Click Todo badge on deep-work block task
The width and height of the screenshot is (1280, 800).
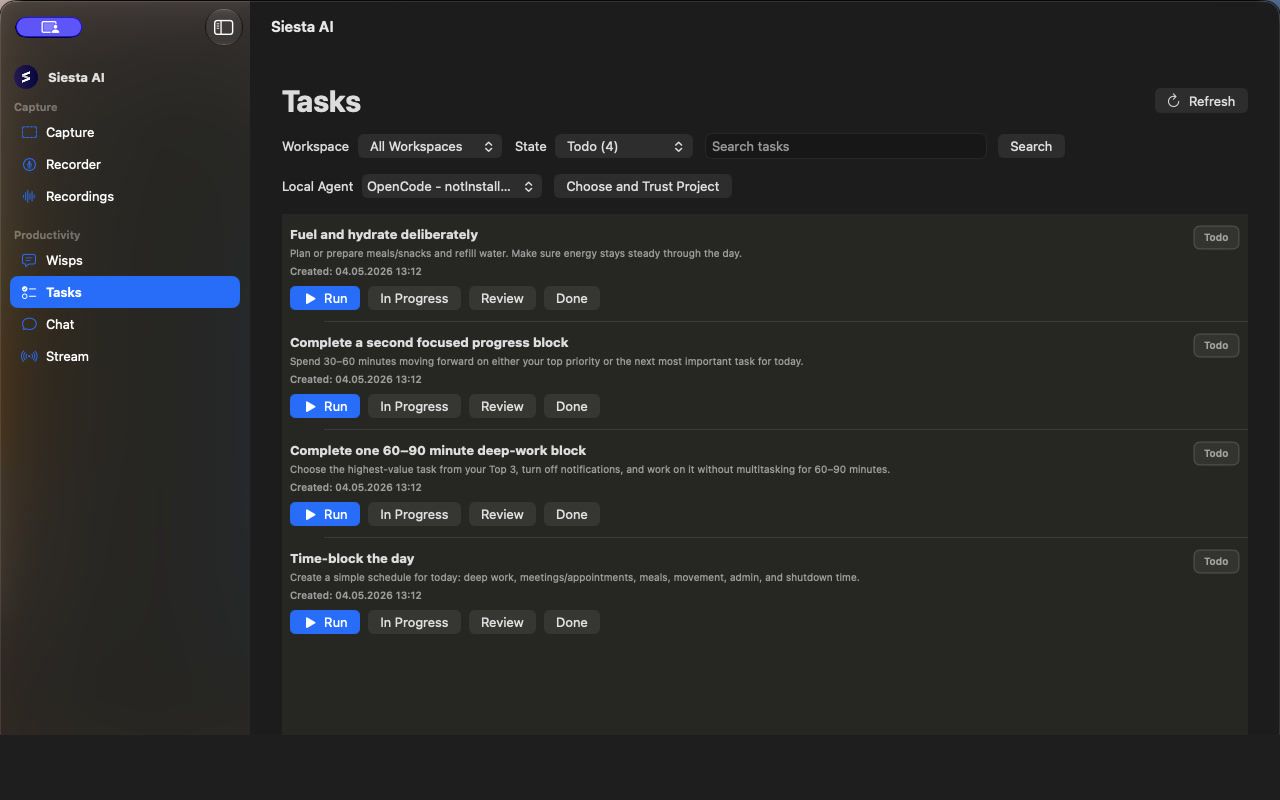pos(1216,453)
